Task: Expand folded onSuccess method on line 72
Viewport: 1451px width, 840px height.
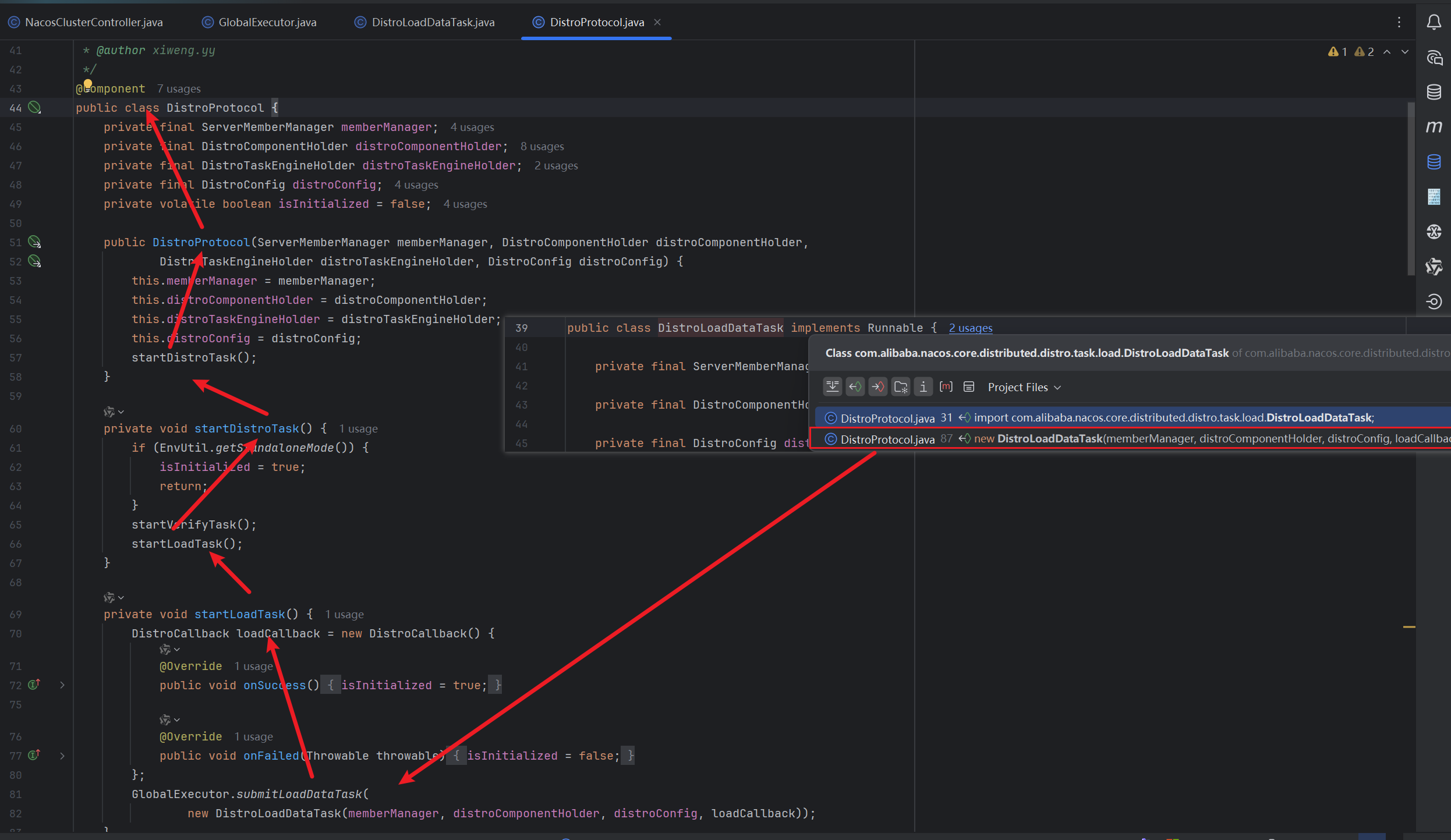Action: click(62, 685)
